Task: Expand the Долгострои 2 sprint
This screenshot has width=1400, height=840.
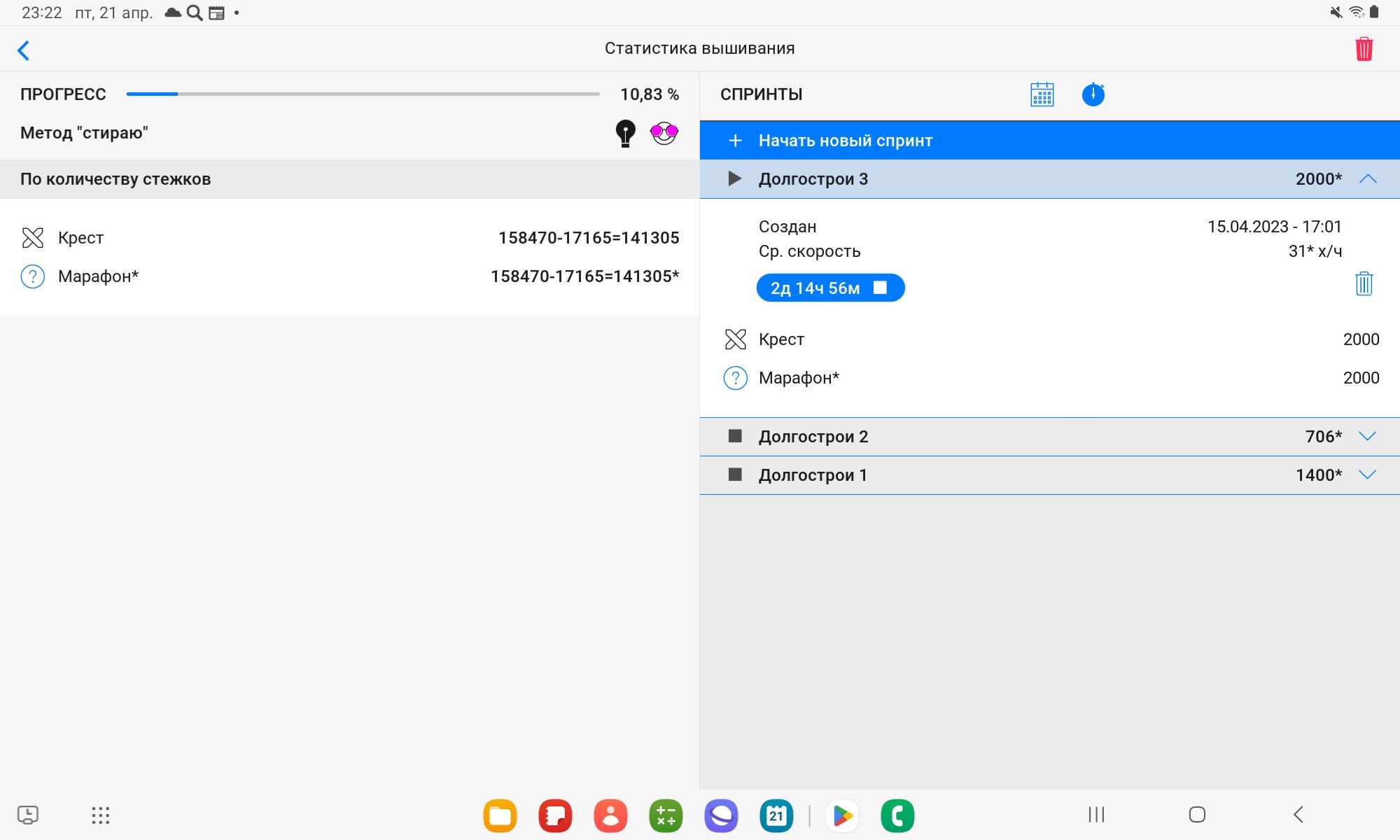Action: coord(1367,436)
